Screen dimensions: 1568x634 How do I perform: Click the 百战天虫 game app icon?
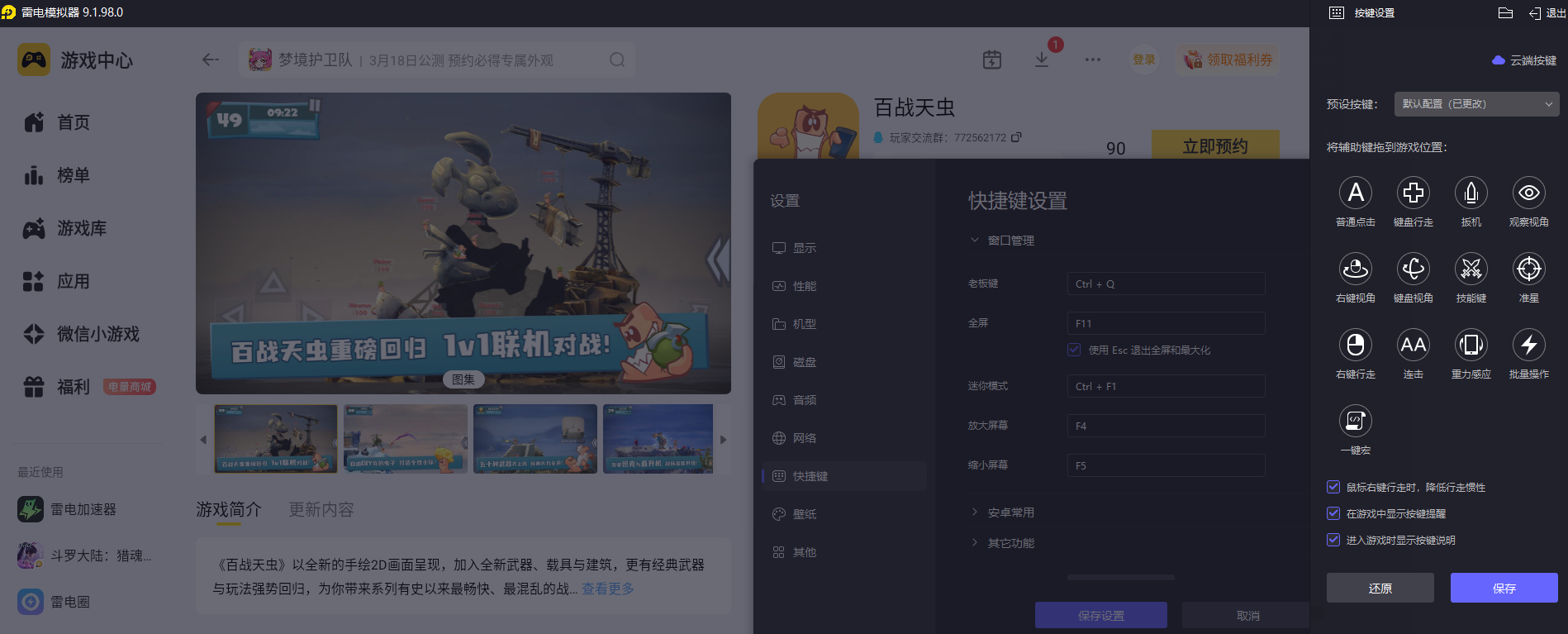pyautogui.click(x=808, y=126)
